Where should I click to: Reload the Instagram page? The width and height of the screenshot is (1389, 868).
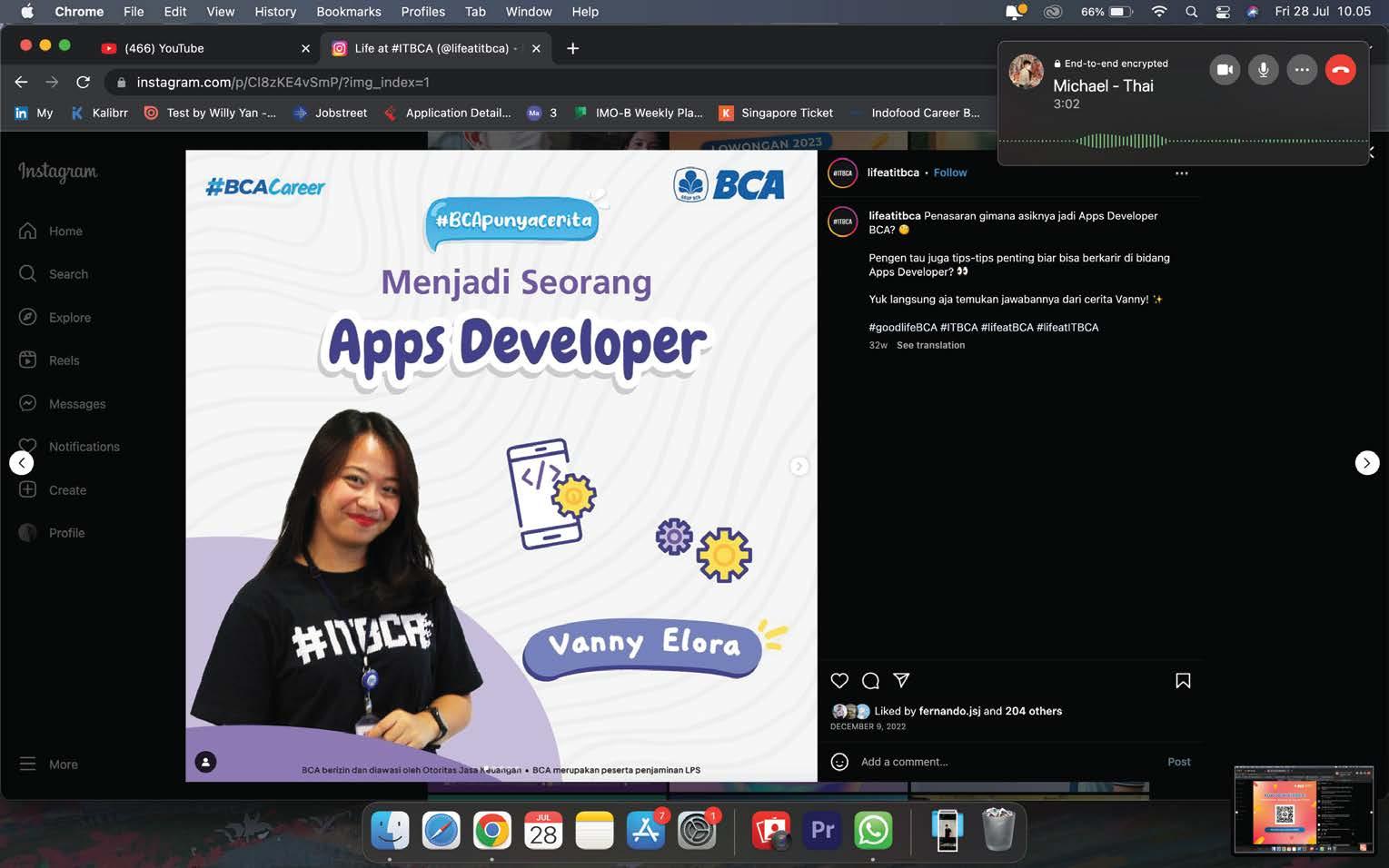83,82
